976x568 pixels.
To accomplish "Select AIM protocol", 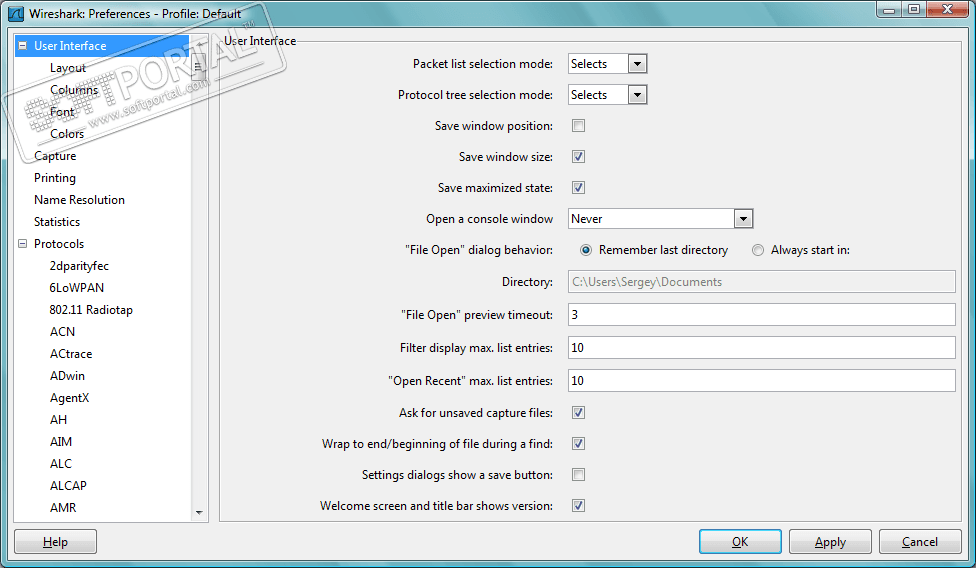I will (x=61, y=442).
